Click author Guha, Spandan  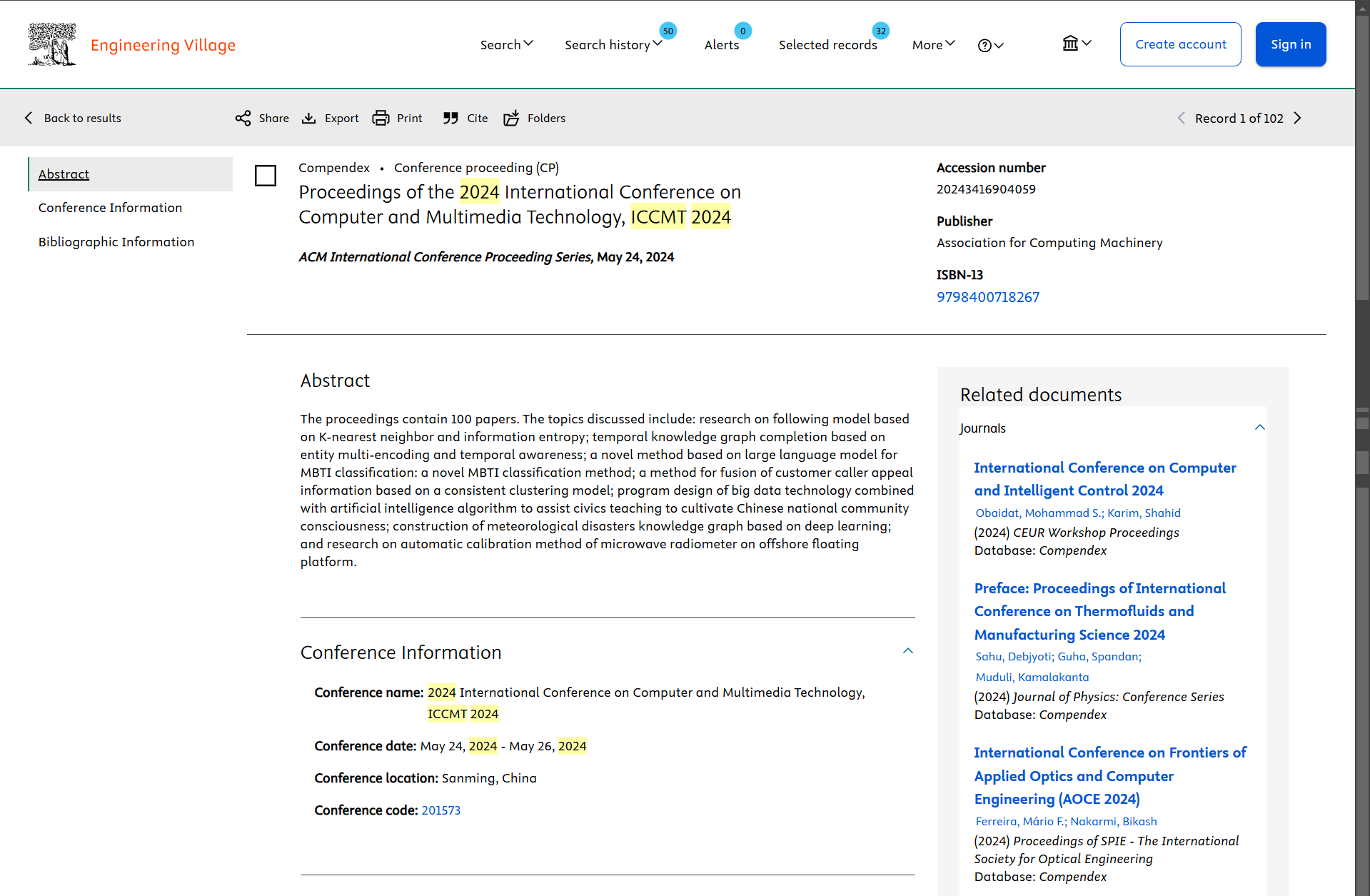coord(1098,657)
